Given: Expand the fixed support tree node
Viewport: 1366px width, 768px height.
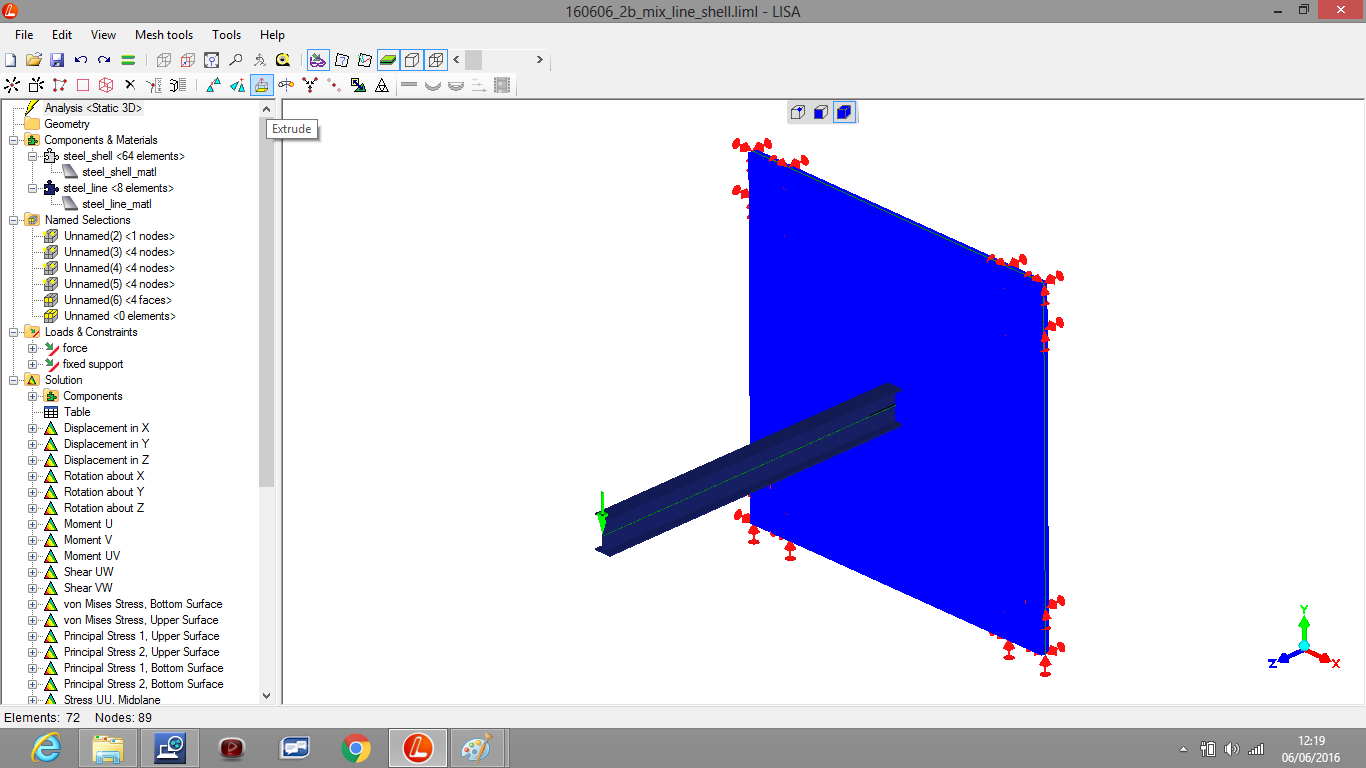Looking at the screenshot, I should pyautogui.click(x=32, y=364).
